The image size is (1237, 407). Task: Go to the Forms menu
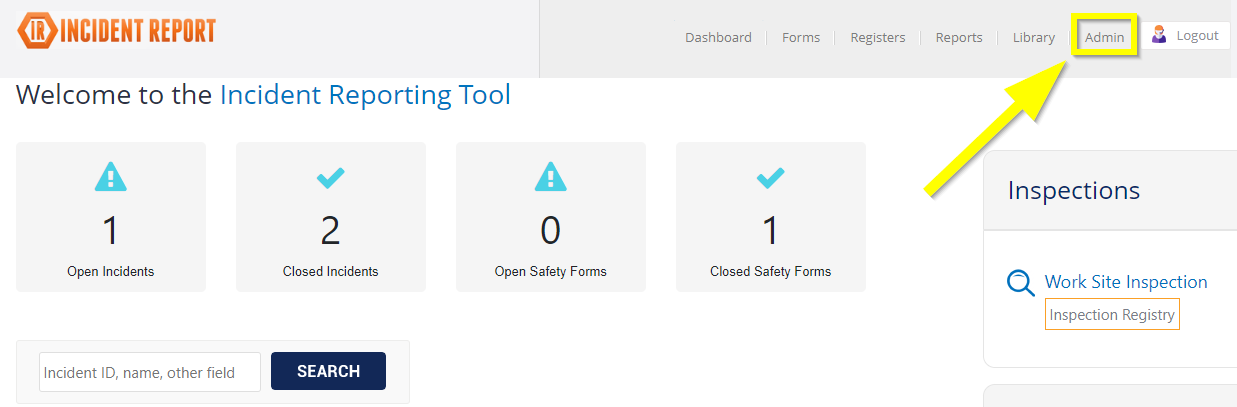click(x=801, y=38)
